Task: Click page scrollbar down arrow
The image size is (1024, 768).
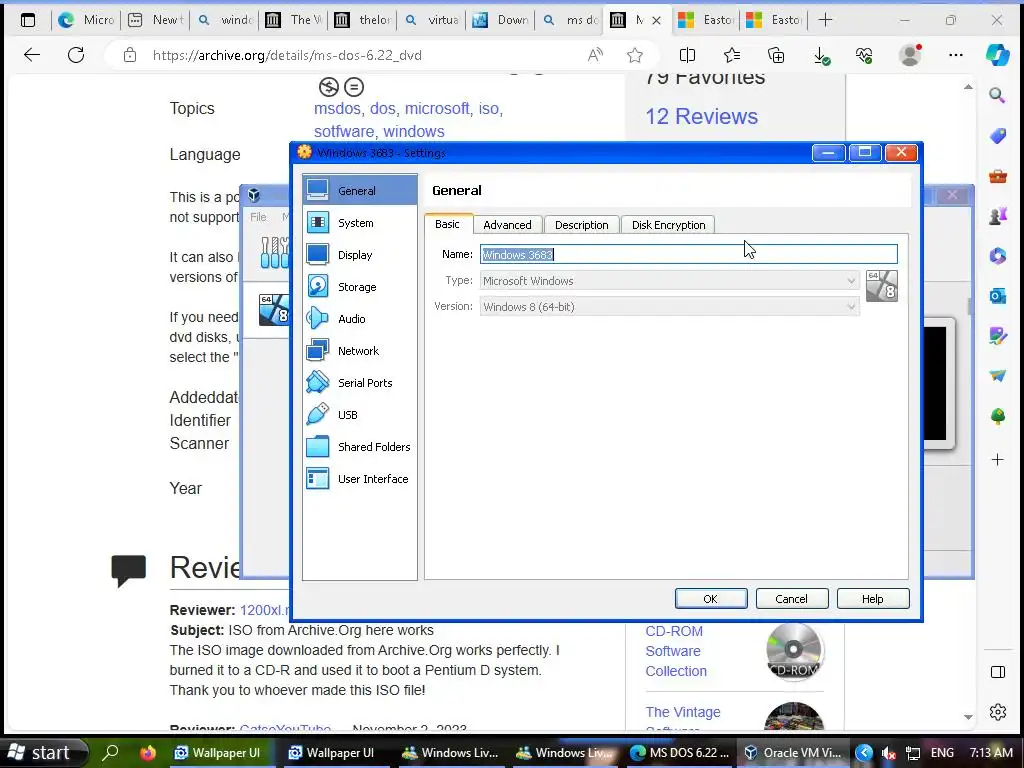Action: click(x=968, y=716)
